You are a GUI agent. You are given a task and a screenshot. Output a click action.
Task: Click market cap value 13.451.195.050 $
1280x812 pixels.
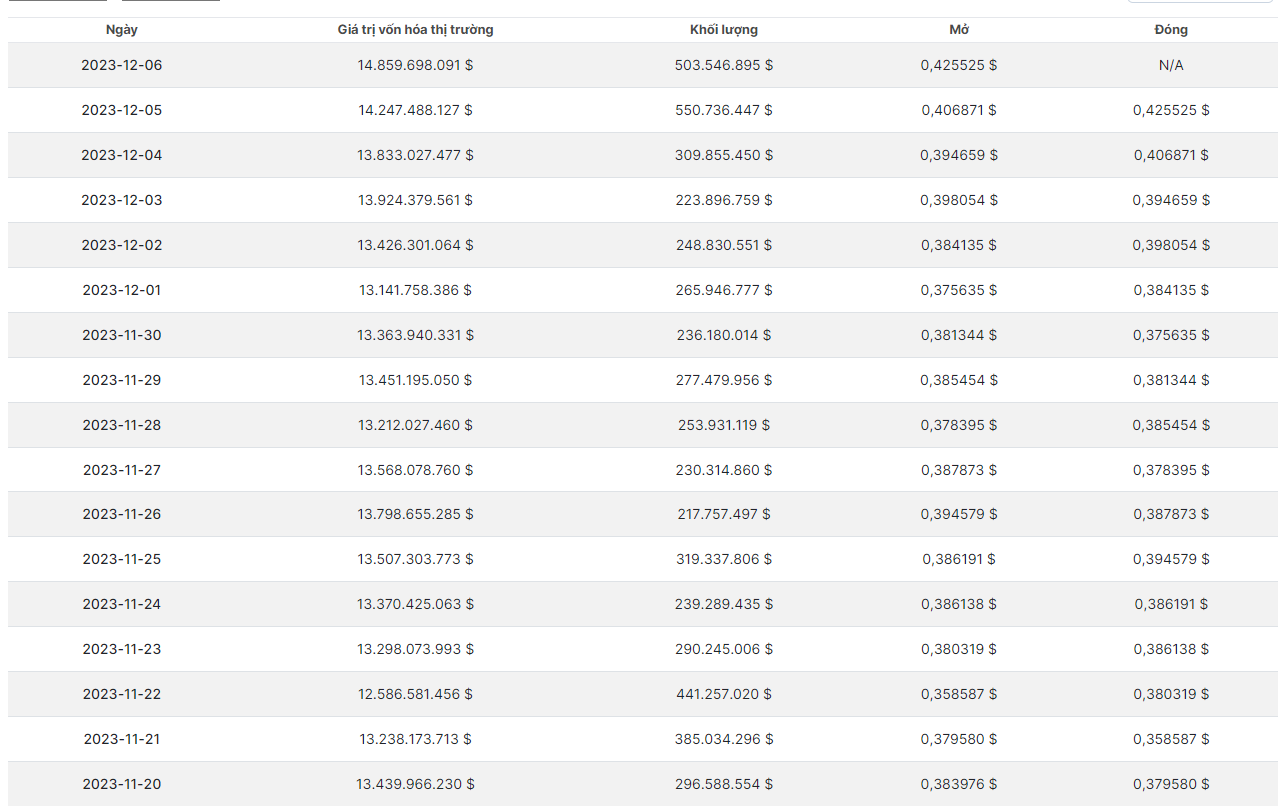(x=415, y=380)
